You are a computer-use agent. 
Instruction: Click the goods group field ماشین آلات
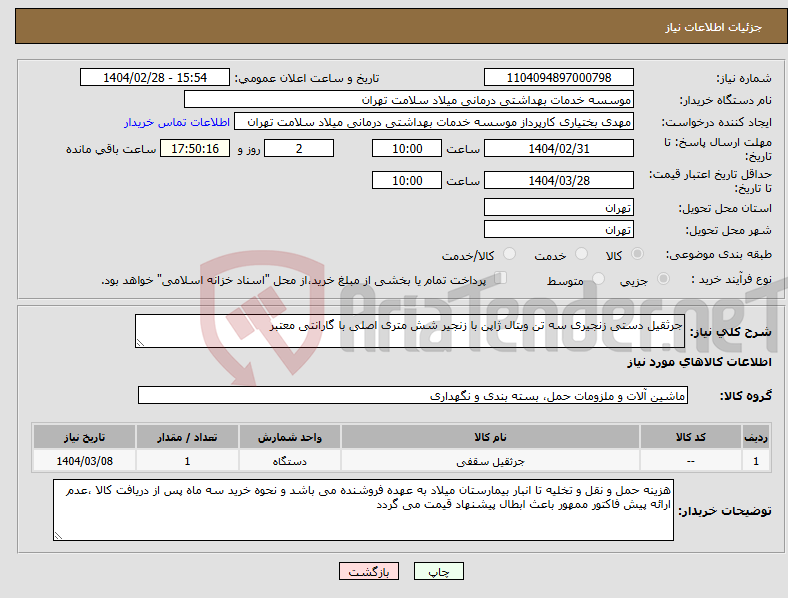[413, 395]
